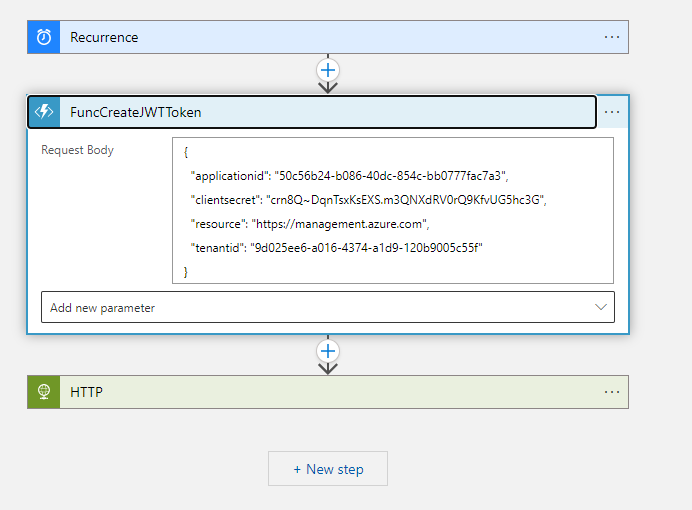
Task: Insert step after Recurrence with plus icon
Action: pos(328,70)
